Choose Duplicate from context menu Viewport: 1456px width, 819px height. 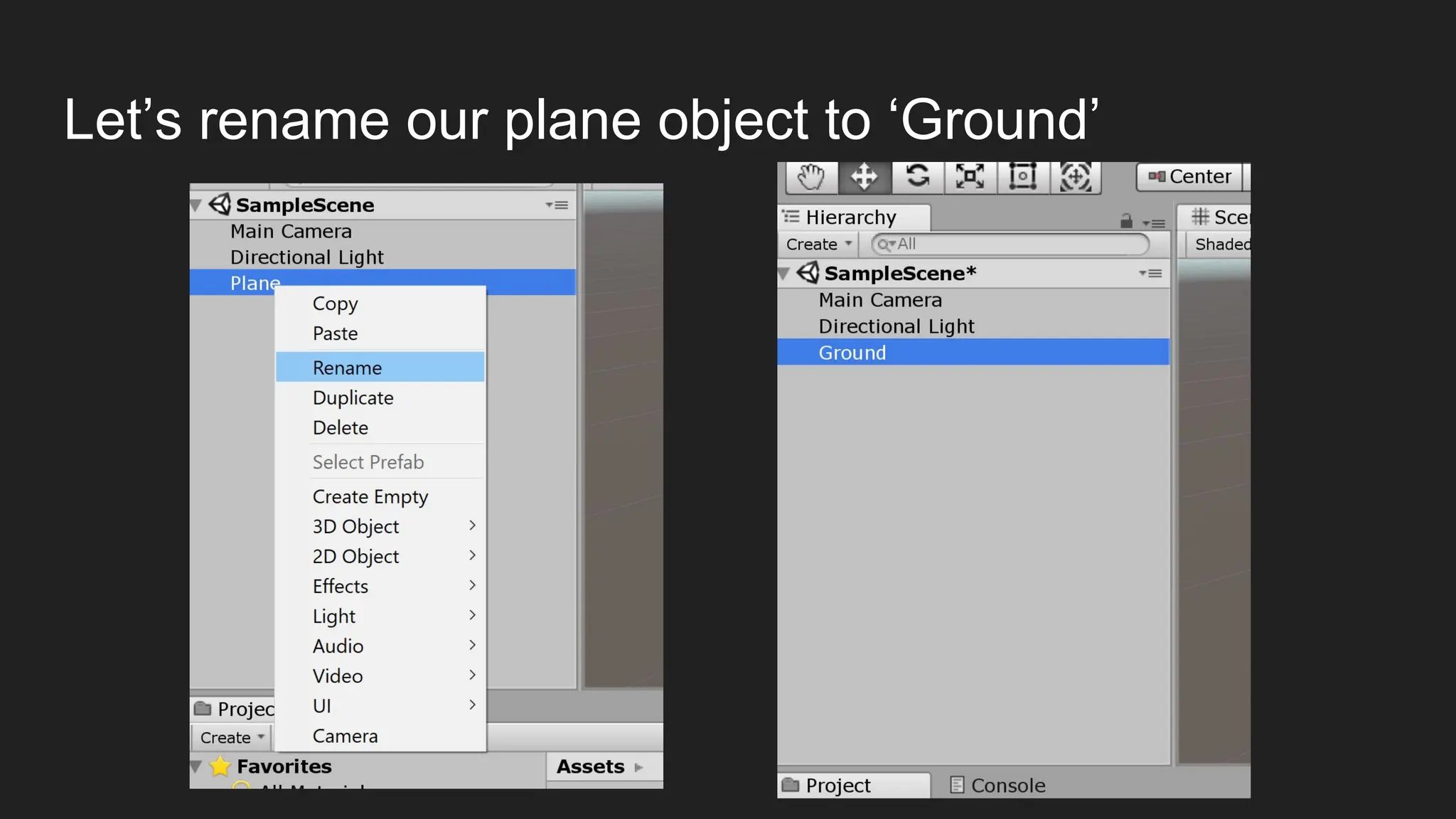click(380, 397)
